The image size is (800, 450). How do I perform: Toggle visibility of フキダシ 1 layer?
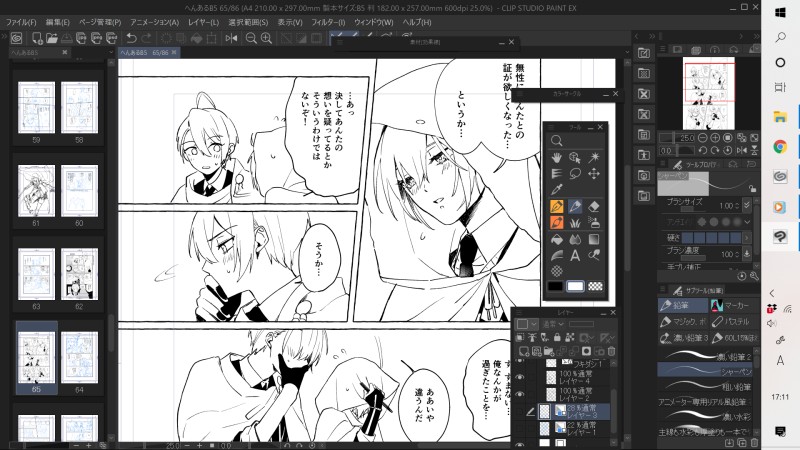(x=520, y=362)
